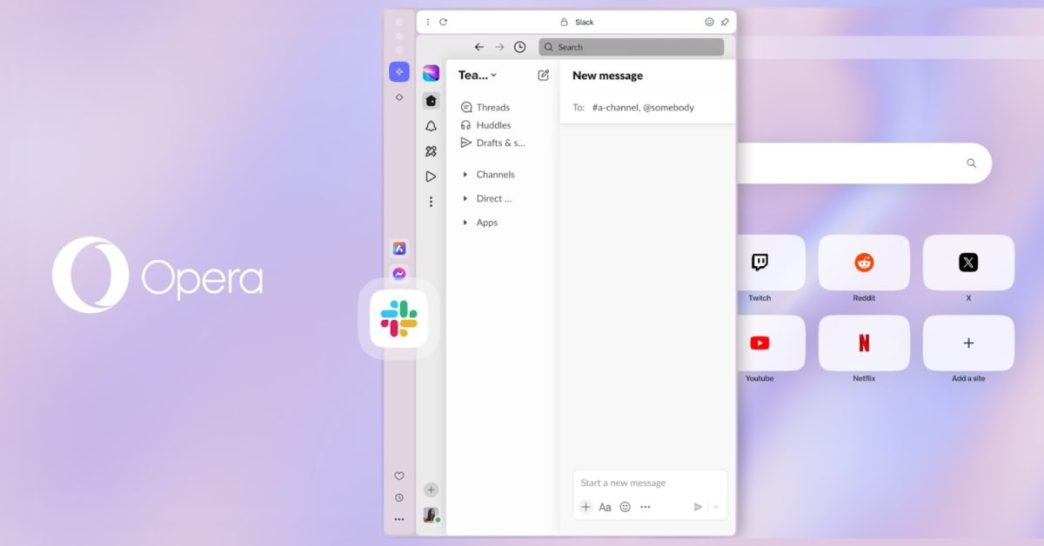Open the Slack Home tab icon
The height and width of the screenshot is (546, 1044).
pos(431,101)
